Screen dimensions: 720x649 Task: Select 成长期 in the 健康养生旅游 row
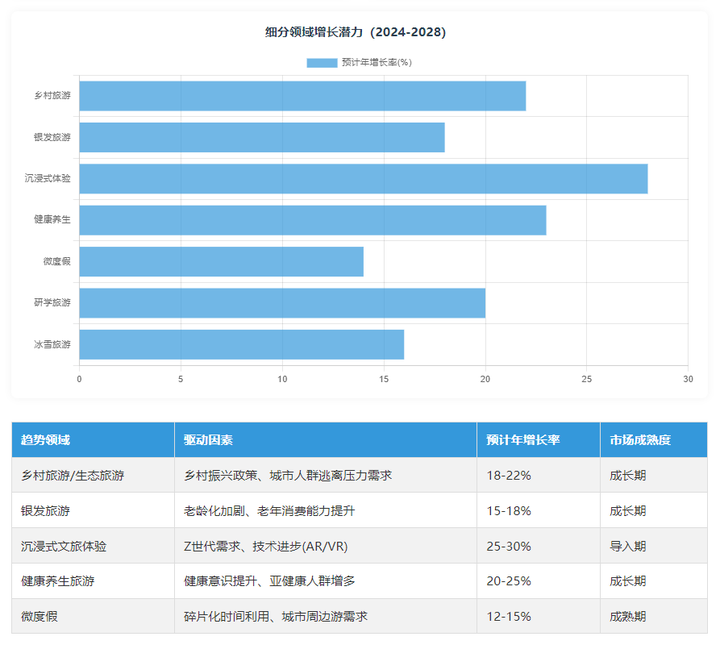coord(654,581)
